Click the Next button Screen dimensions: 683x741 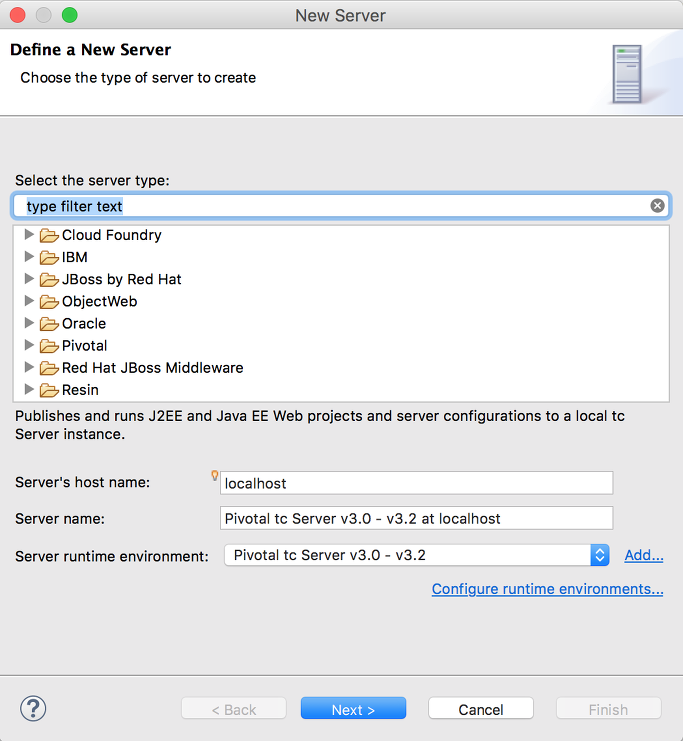(353, 709)
